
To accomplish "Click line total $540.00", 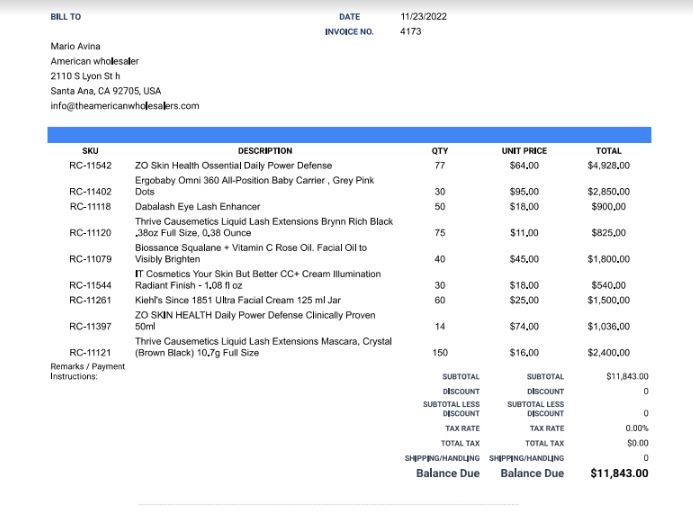I will click(609, 286).
